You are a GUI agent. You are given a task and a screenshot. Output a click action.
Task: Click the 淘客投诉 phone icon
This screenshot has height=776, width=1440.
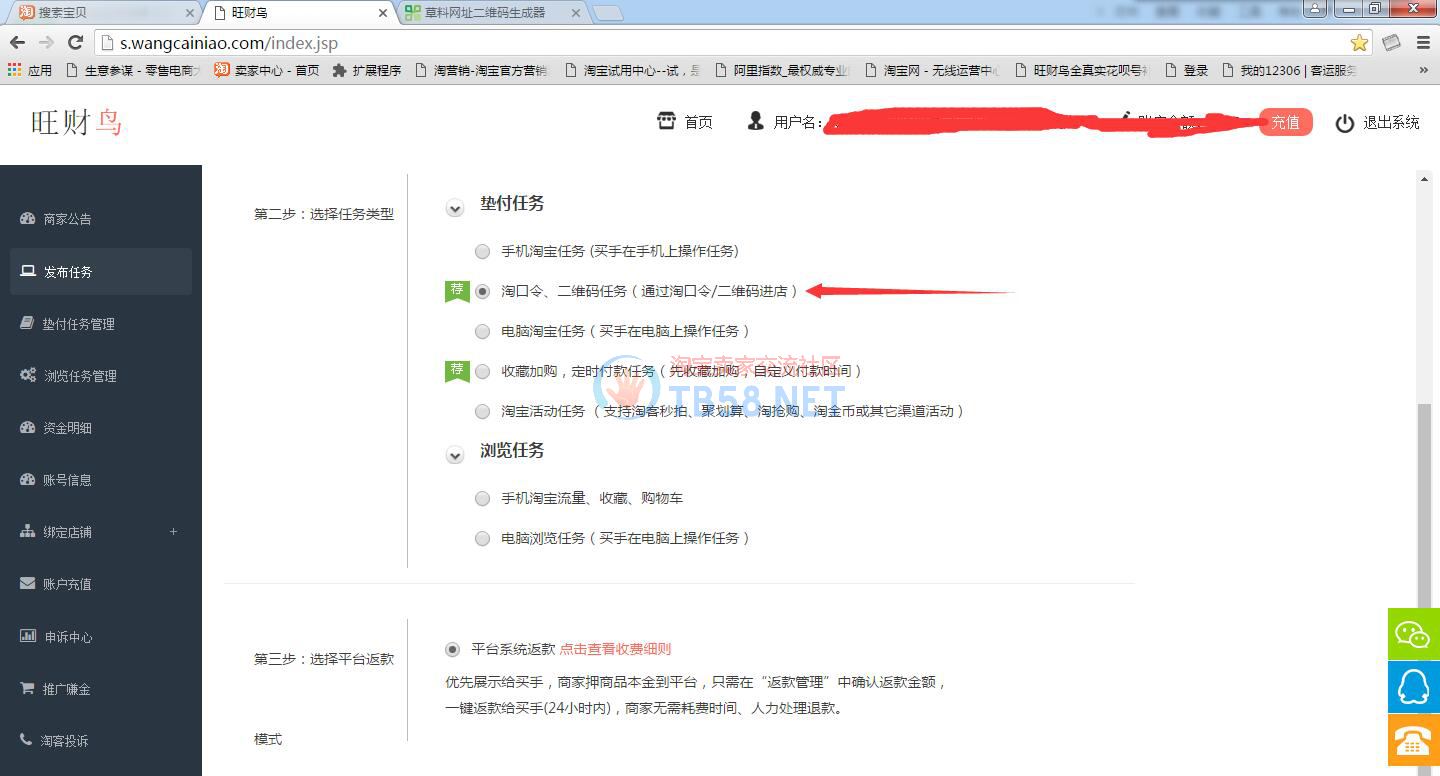coord(26,740)
